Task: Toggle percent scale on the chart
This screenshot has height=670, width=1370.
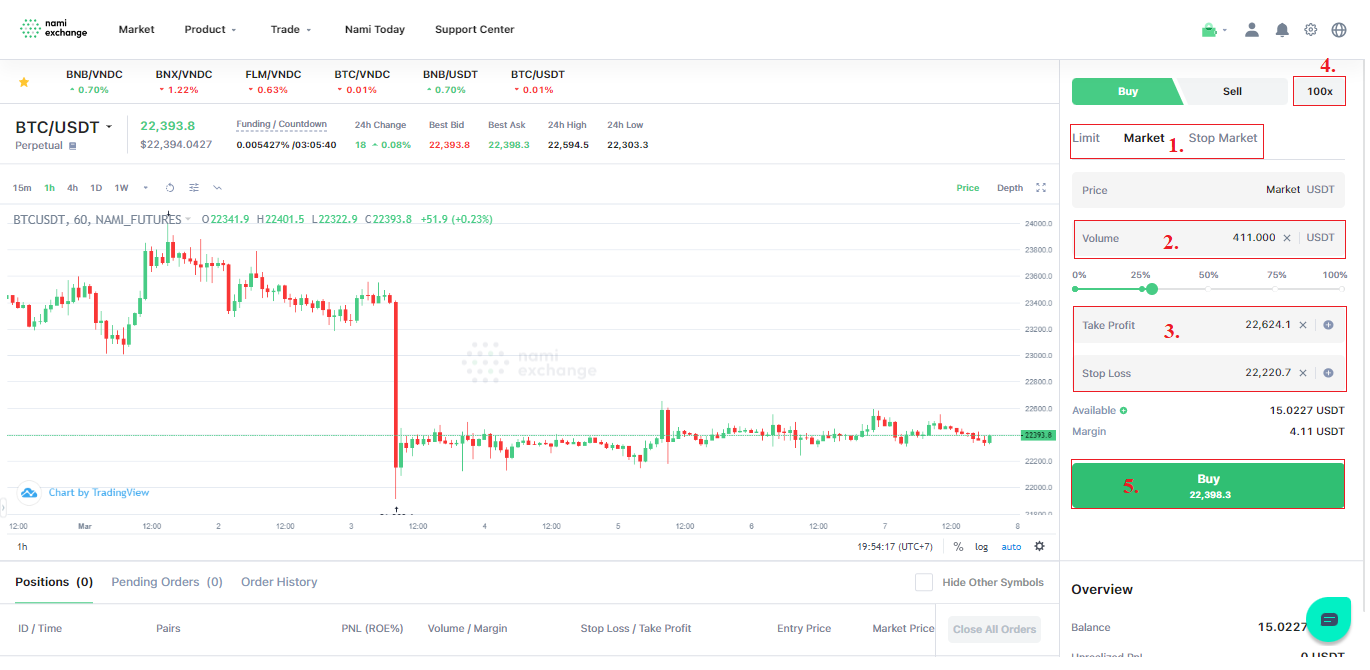Action: (958, 547)
